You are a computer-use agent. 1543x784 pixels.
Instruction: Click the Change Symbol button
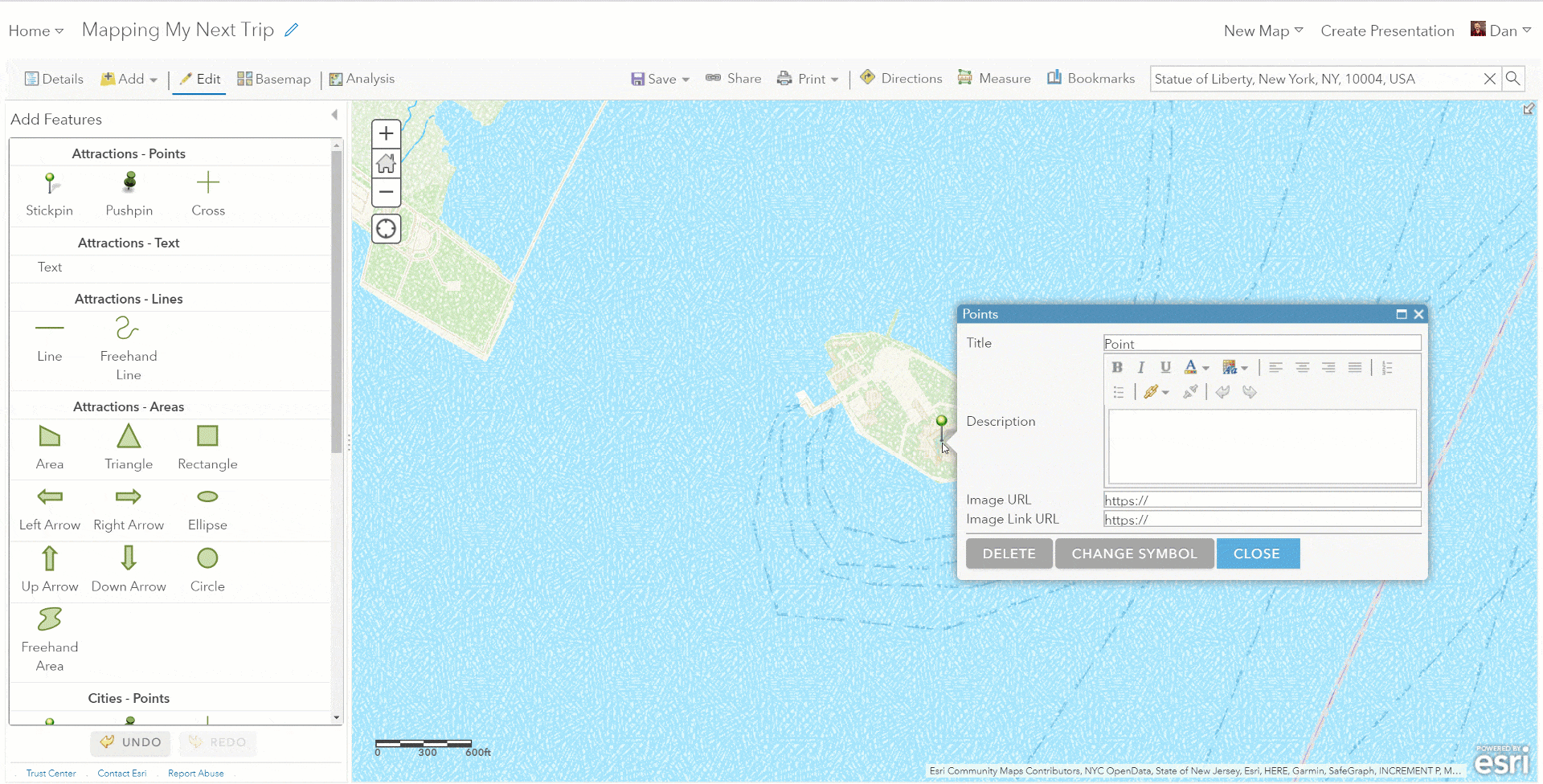[1135, 553]
